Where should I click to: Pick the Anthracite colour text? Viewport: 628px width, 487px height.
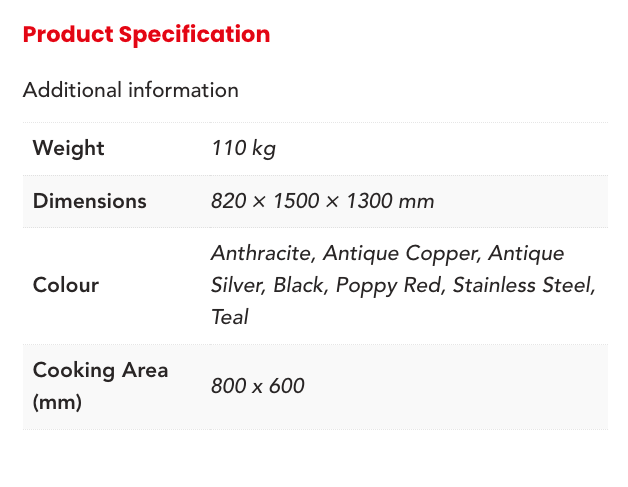[x=262, y=253]
